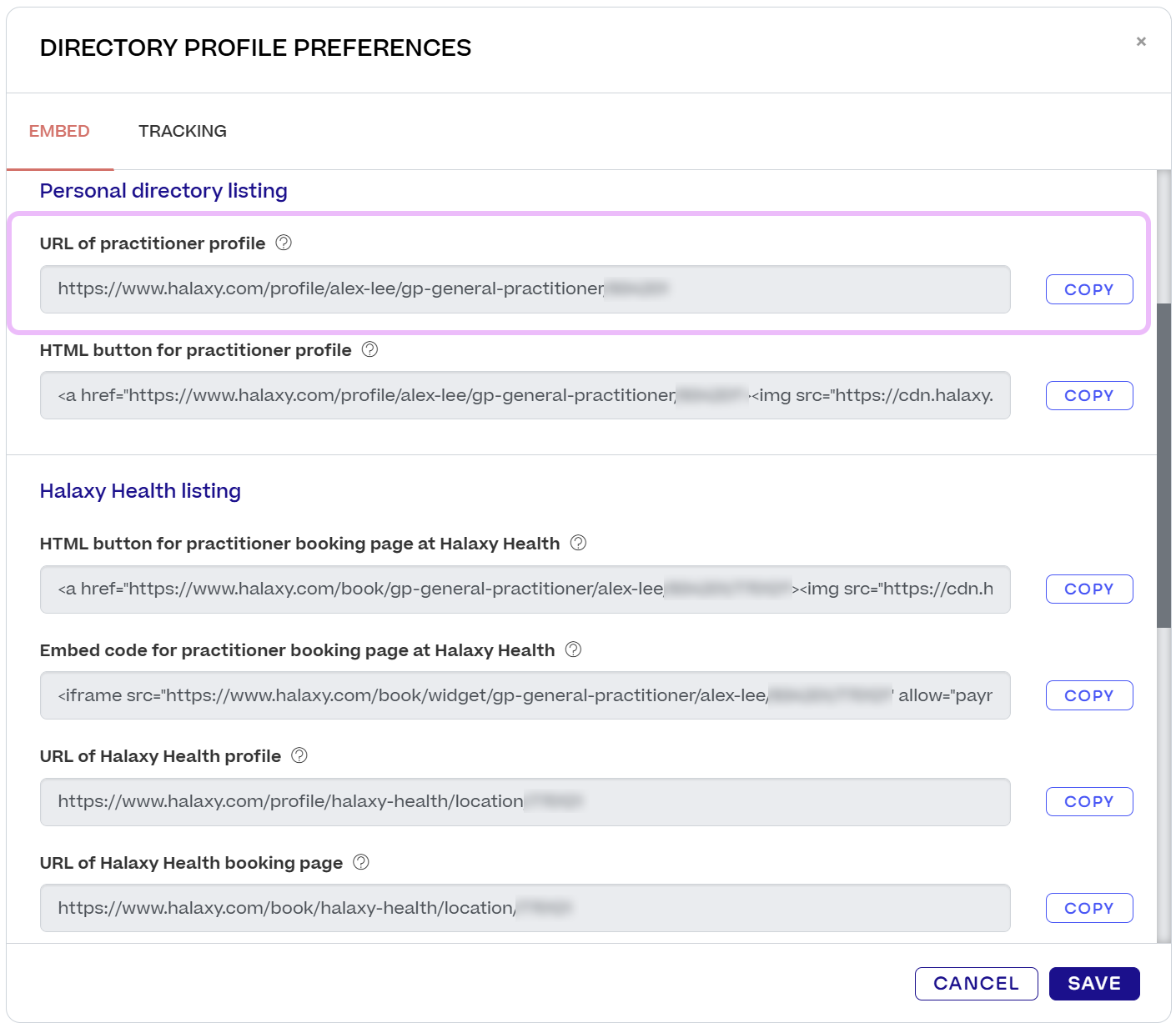Open help for HTML button booking page
The width and height of the screenshot is (1176, 1028).
[578, 543]
